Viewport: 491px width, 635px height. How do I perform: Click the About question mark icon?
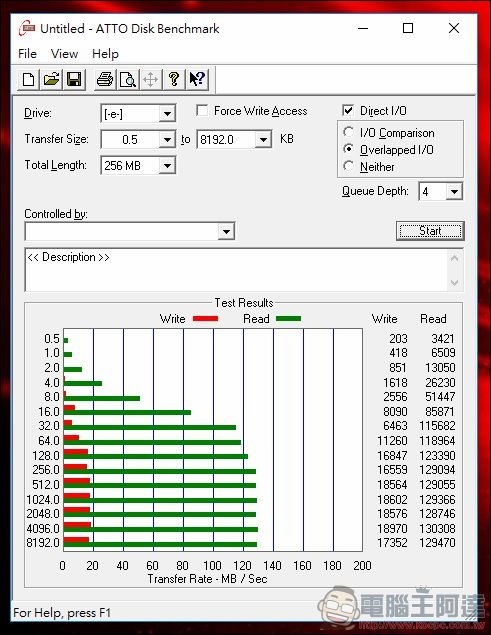tap(174, 79)
